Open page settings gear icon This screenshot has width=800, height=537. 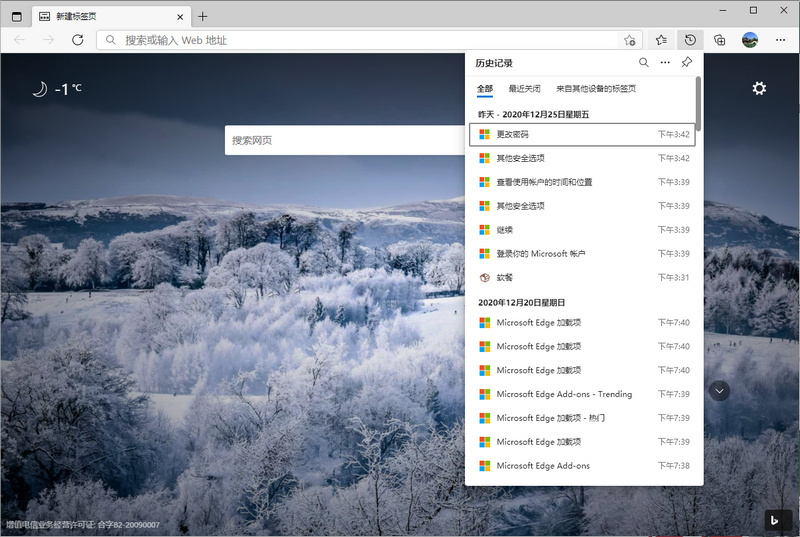(x=759, y=88)
